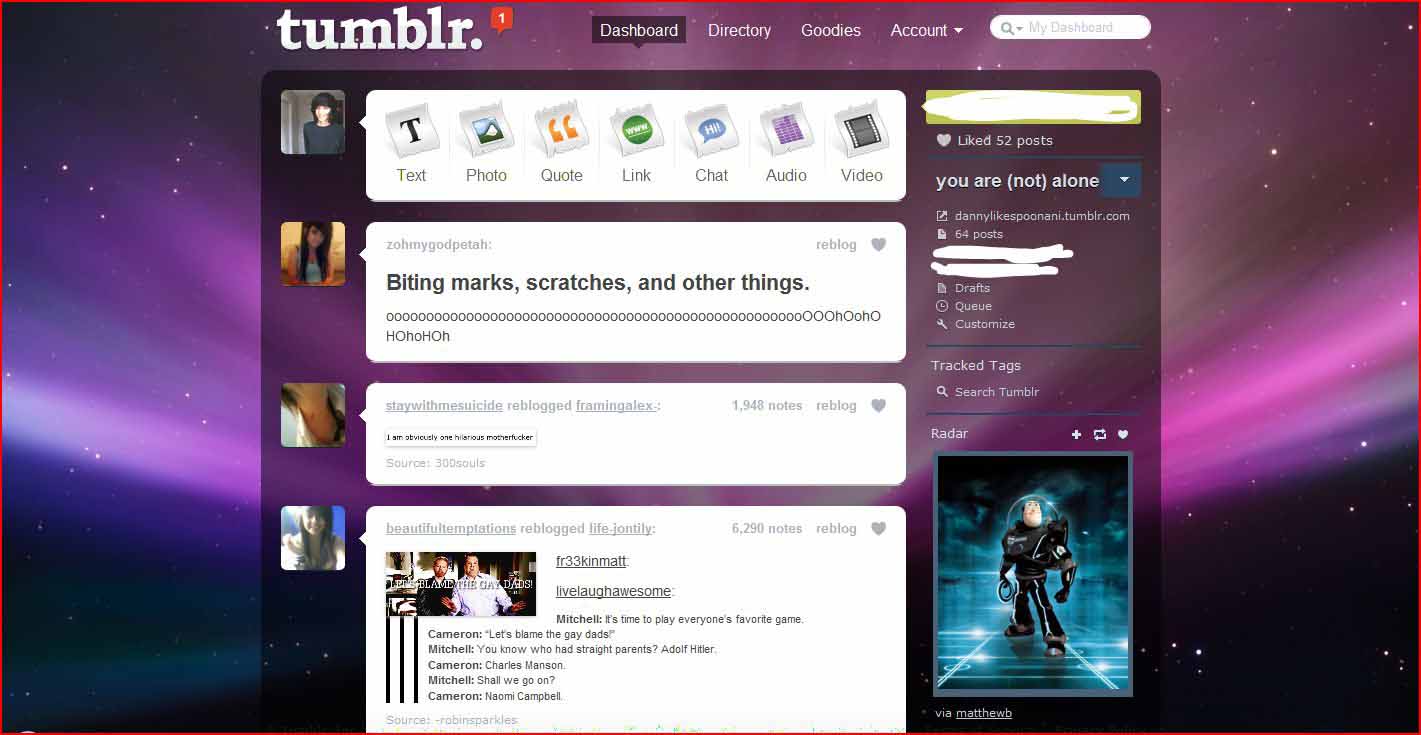The image size is (1421, 735).
Task: Like the staywithmesuicide reblogged post
Action: (x=878, y=405)
